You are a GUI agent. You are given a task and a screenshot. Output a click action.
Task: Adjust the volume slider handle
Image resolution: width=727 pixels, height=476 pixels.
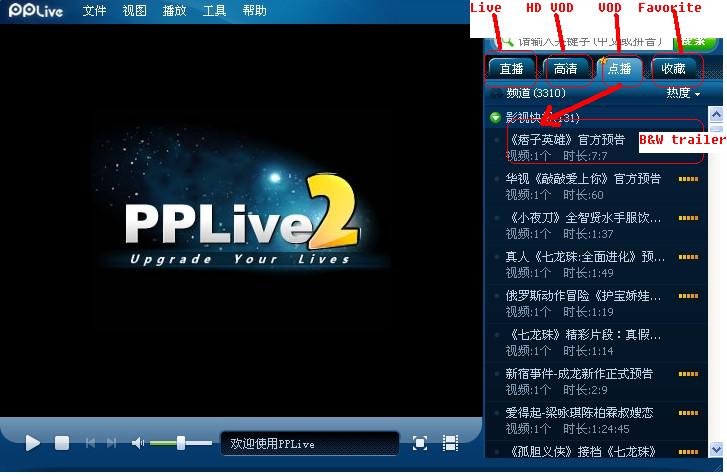[181, 443]
